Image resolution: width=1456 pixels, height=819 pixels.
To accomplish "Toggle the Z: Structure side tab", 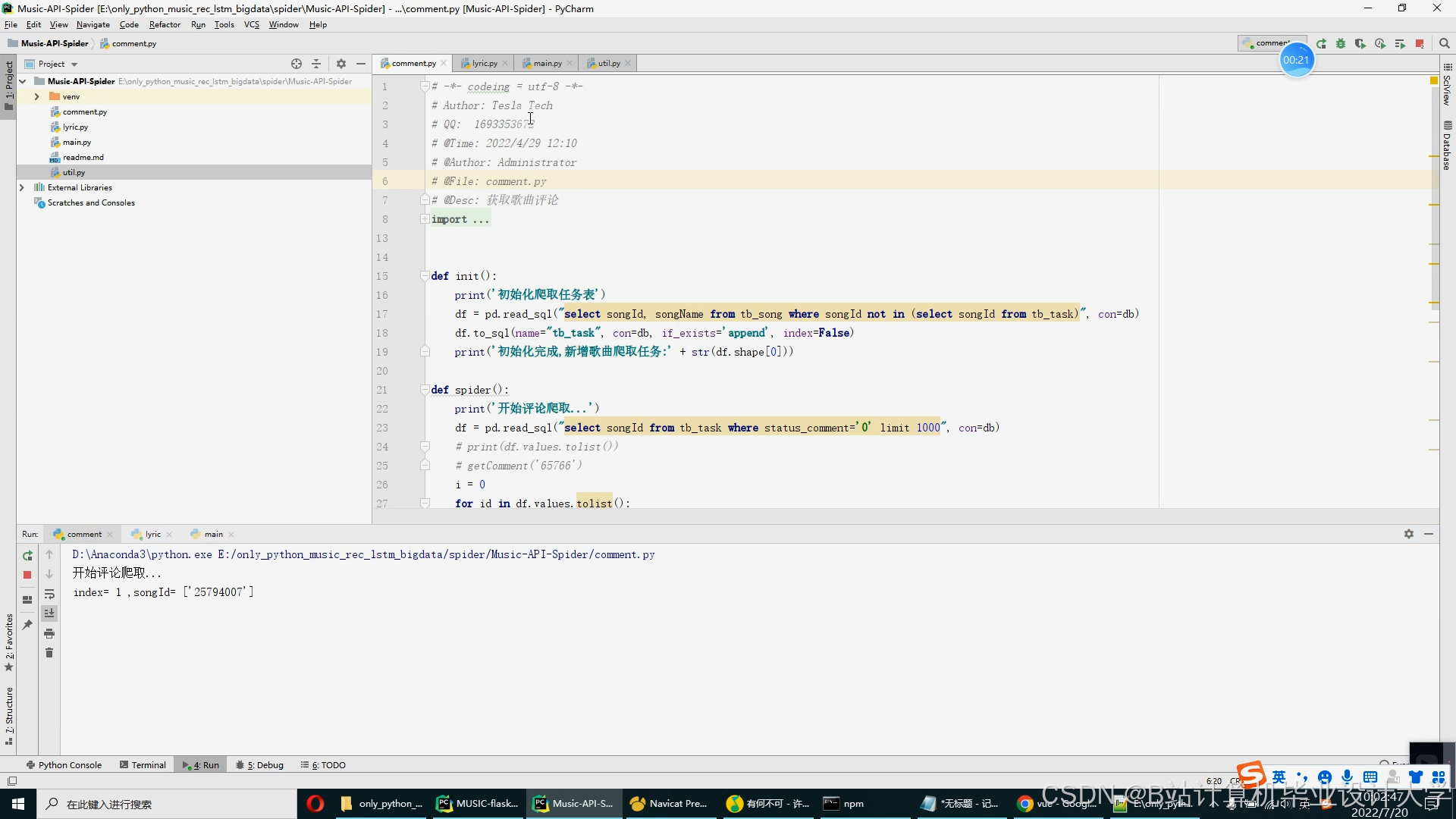I will [x=8, y=715].
